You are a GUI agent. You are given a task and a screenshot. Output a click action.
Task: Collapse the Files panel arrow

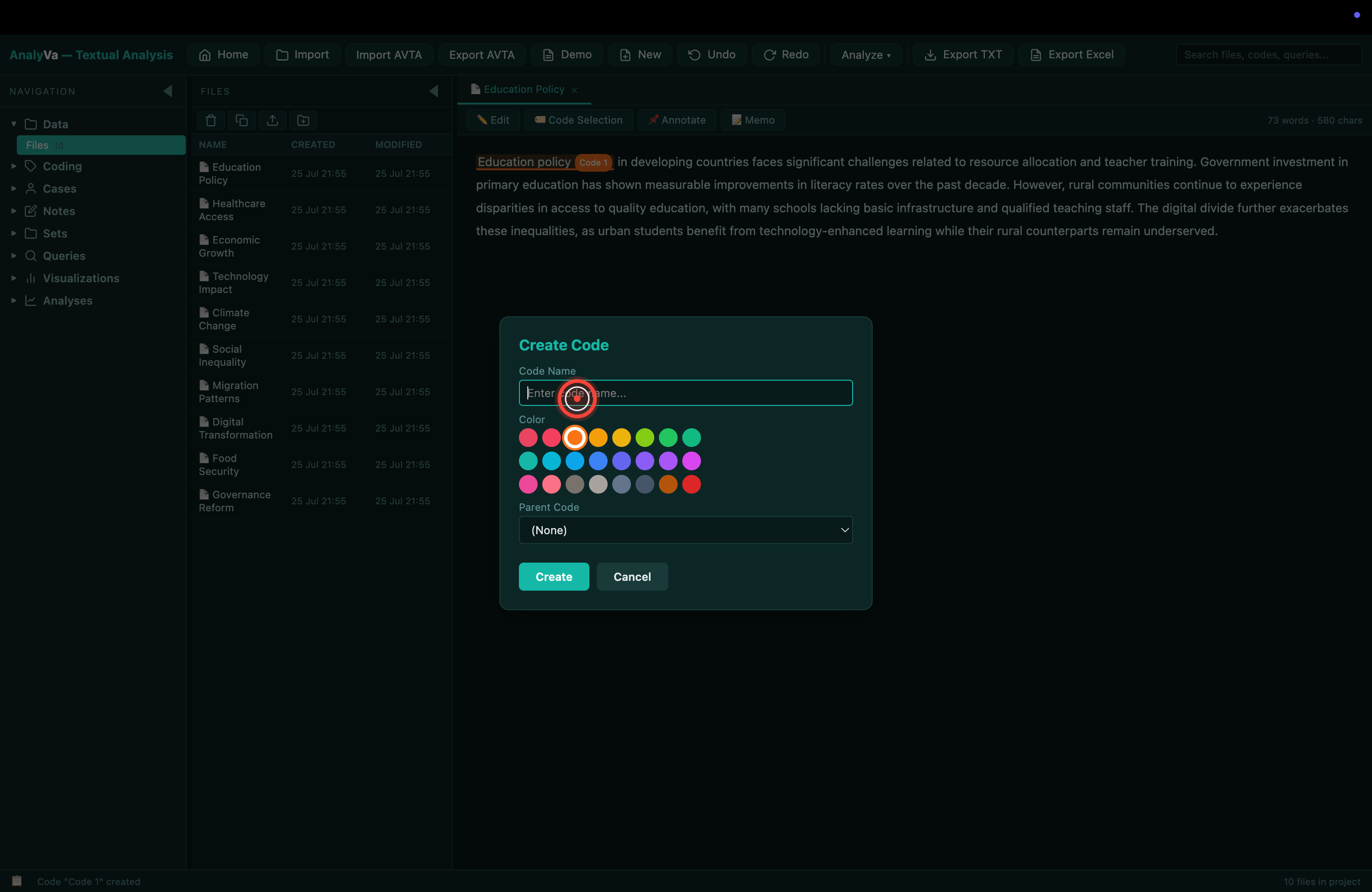[x=434, y=91]
